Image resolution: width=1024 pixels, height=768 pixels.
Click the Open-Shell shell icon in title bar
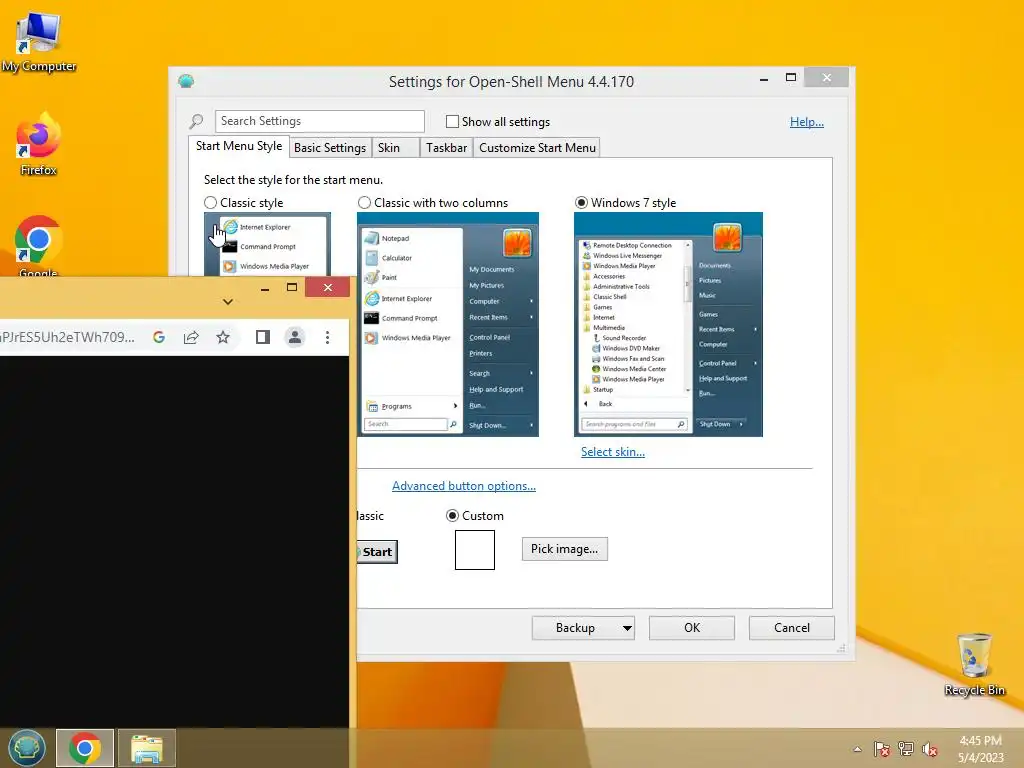click(186, 81)
